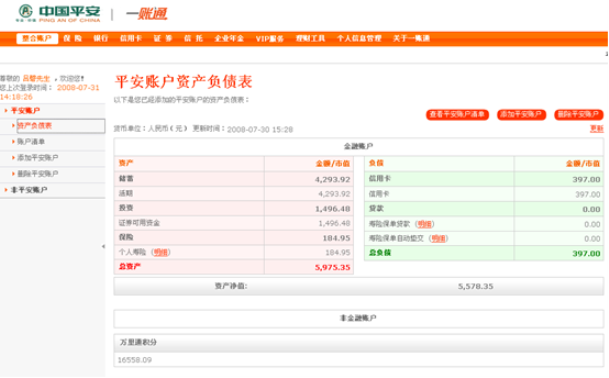Click the 删除平安账户 red button
The height and width of the screenshot is (378, 609).
[579, 115]
